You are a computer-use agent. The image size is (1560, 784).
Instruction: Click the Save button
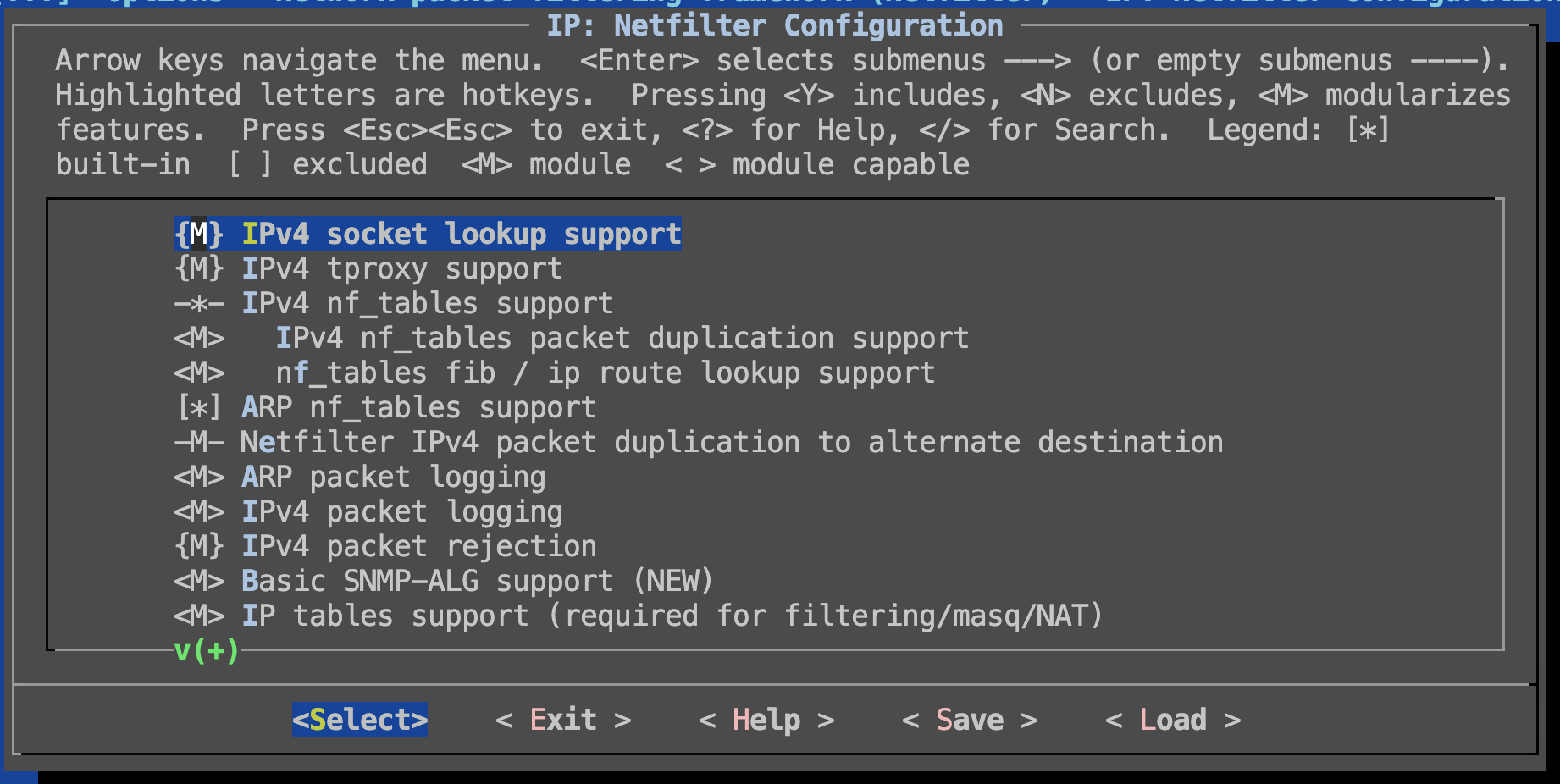click(x=969, y=720)
